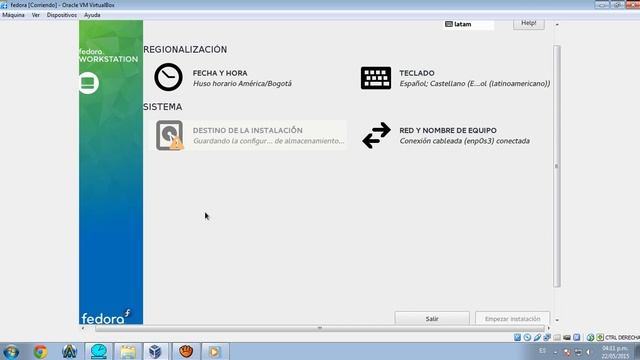Open the Ver menu
Viewport: 640px width, 360px height.
pyautogui.click(x=36, y=15)
